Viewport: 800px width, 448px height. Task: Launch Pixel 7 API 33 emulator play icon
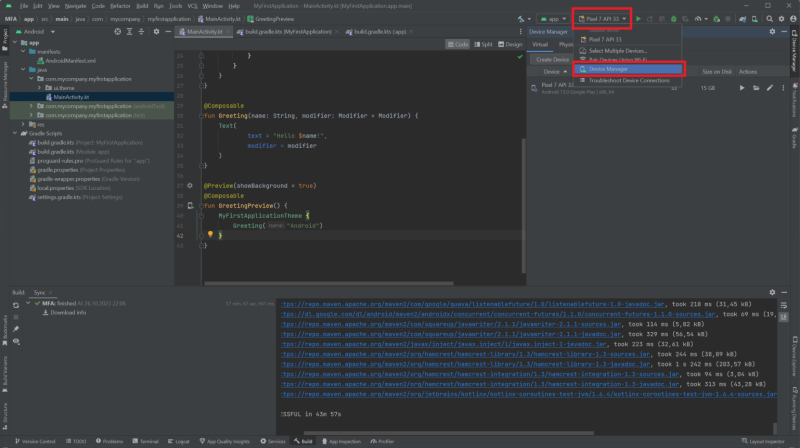(x=742, y=88)
